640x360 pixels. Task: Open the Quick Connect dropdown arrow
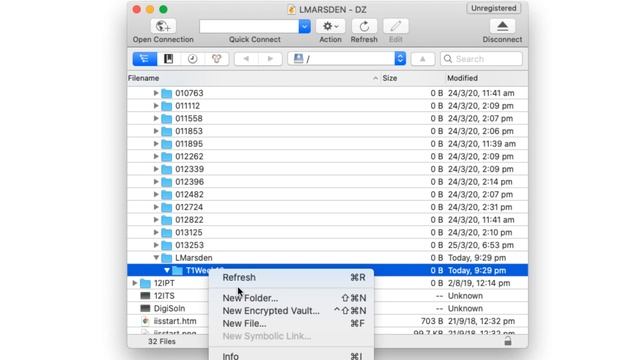pos(304,27)
